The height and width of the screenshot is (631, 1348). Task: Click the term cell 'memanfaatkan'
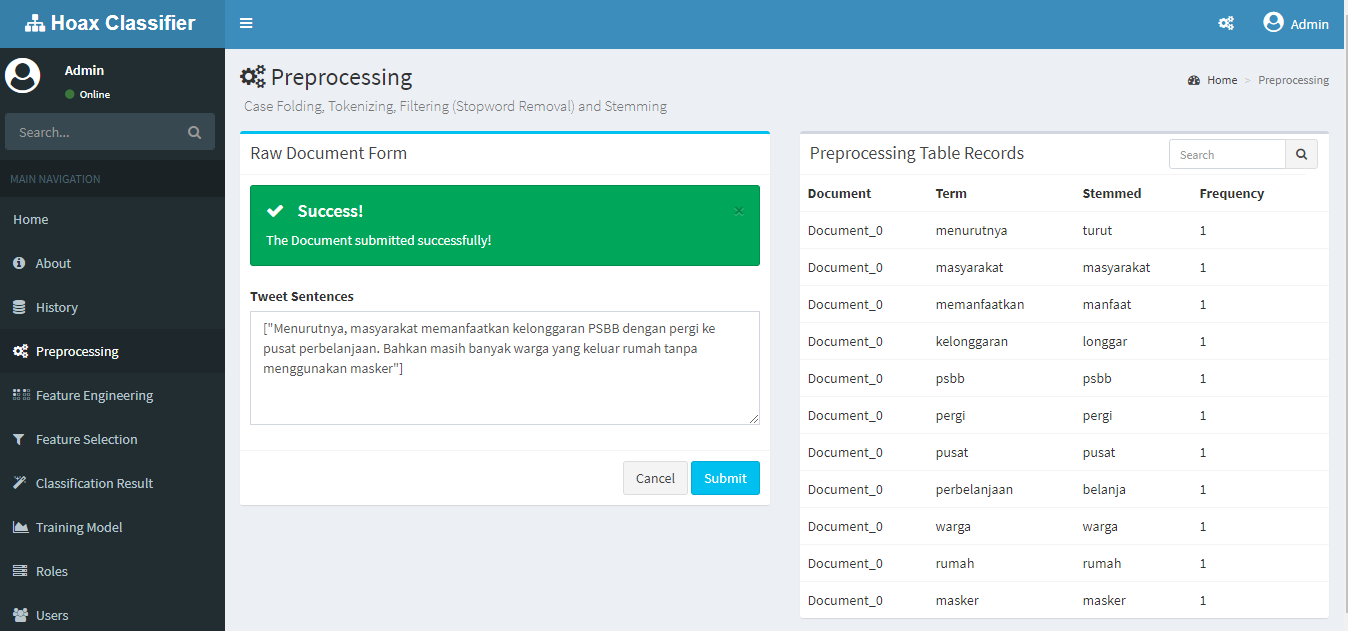(980, 304)
